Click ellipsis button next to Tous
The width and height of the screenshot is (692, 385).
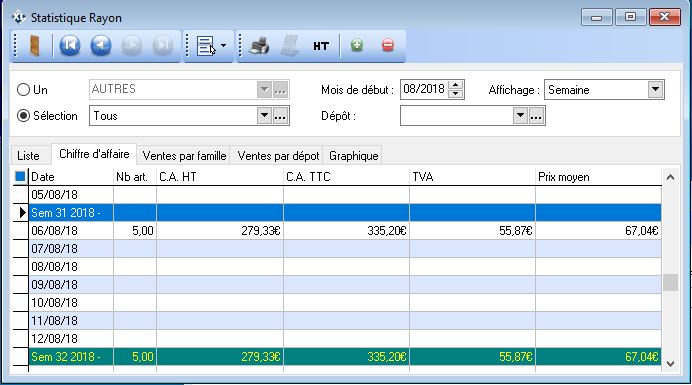[280, 116]
